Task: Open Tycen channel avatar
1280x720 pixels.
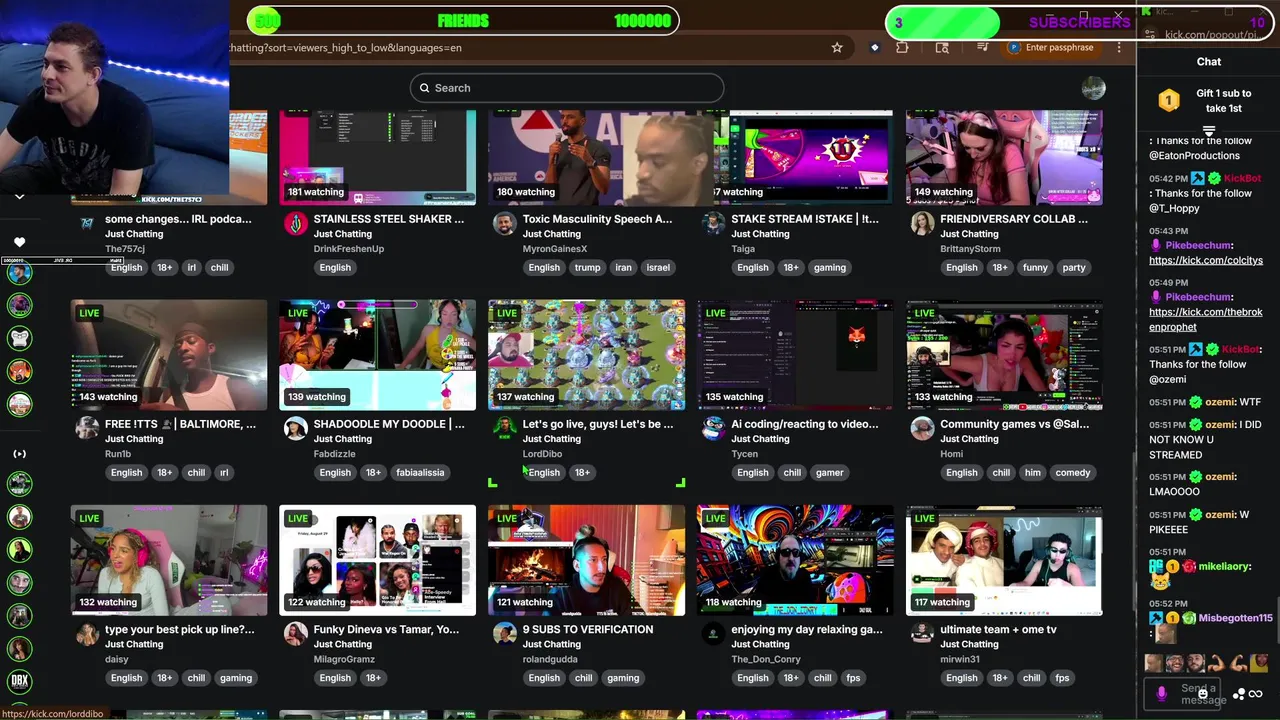Action: pyautogui.click(x=713, y=429)
